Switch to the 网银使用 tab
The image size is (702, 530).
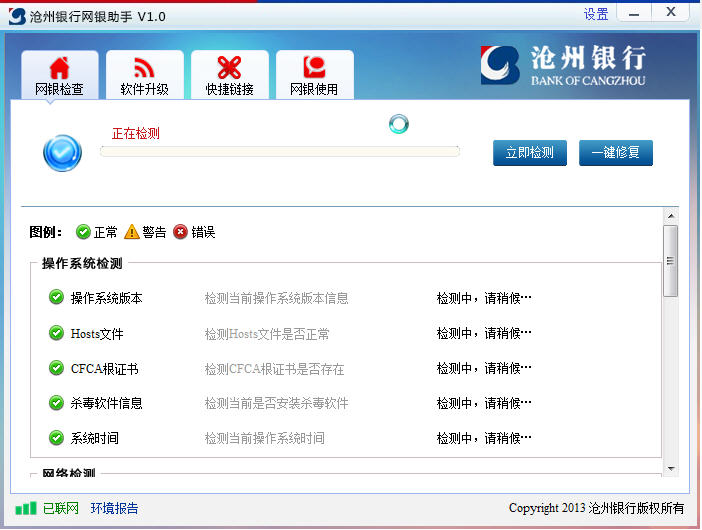click(315, 75)
